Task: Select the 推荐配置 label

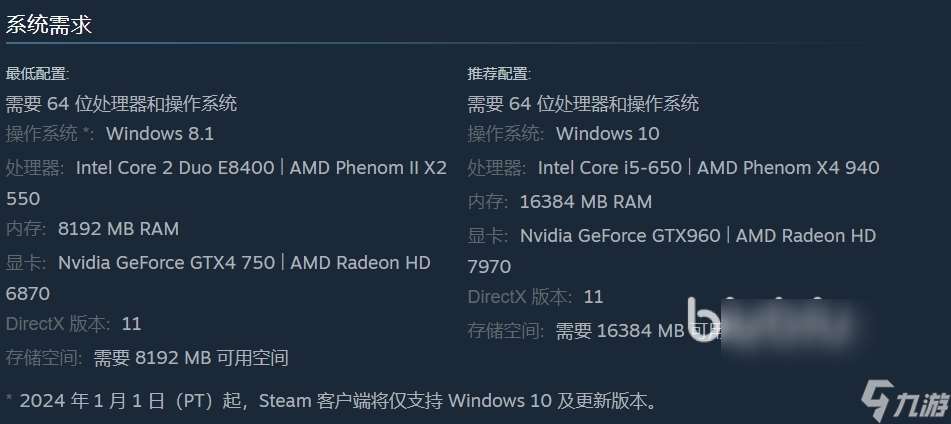Action: pos(499,74)
